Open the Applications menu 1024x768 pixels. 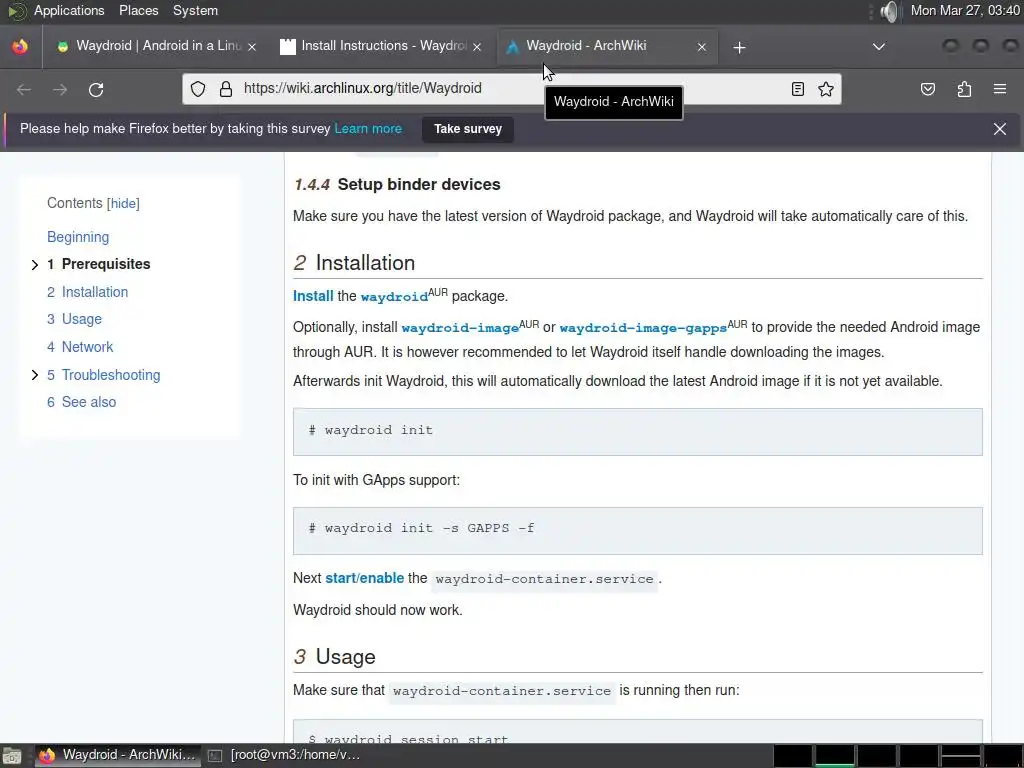pyautogui.click(x=69, y=10)
